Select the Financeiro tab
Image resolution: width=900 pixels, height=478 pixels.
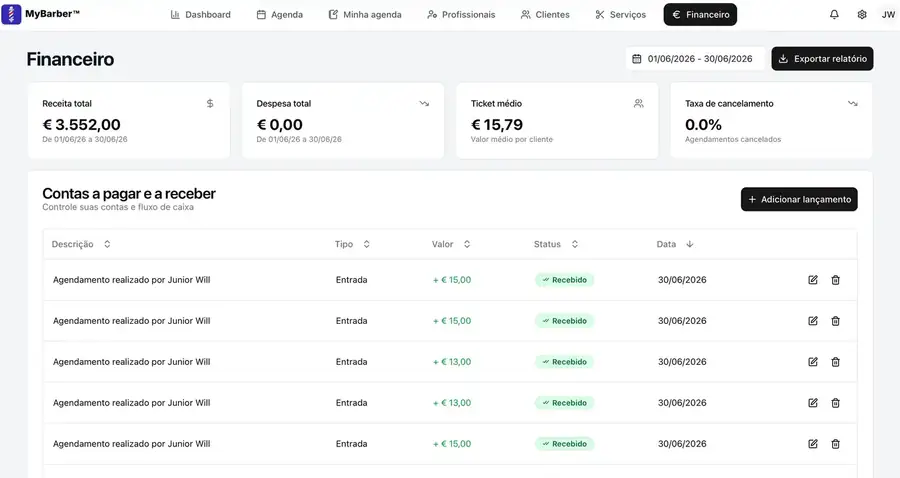[700, 14]
